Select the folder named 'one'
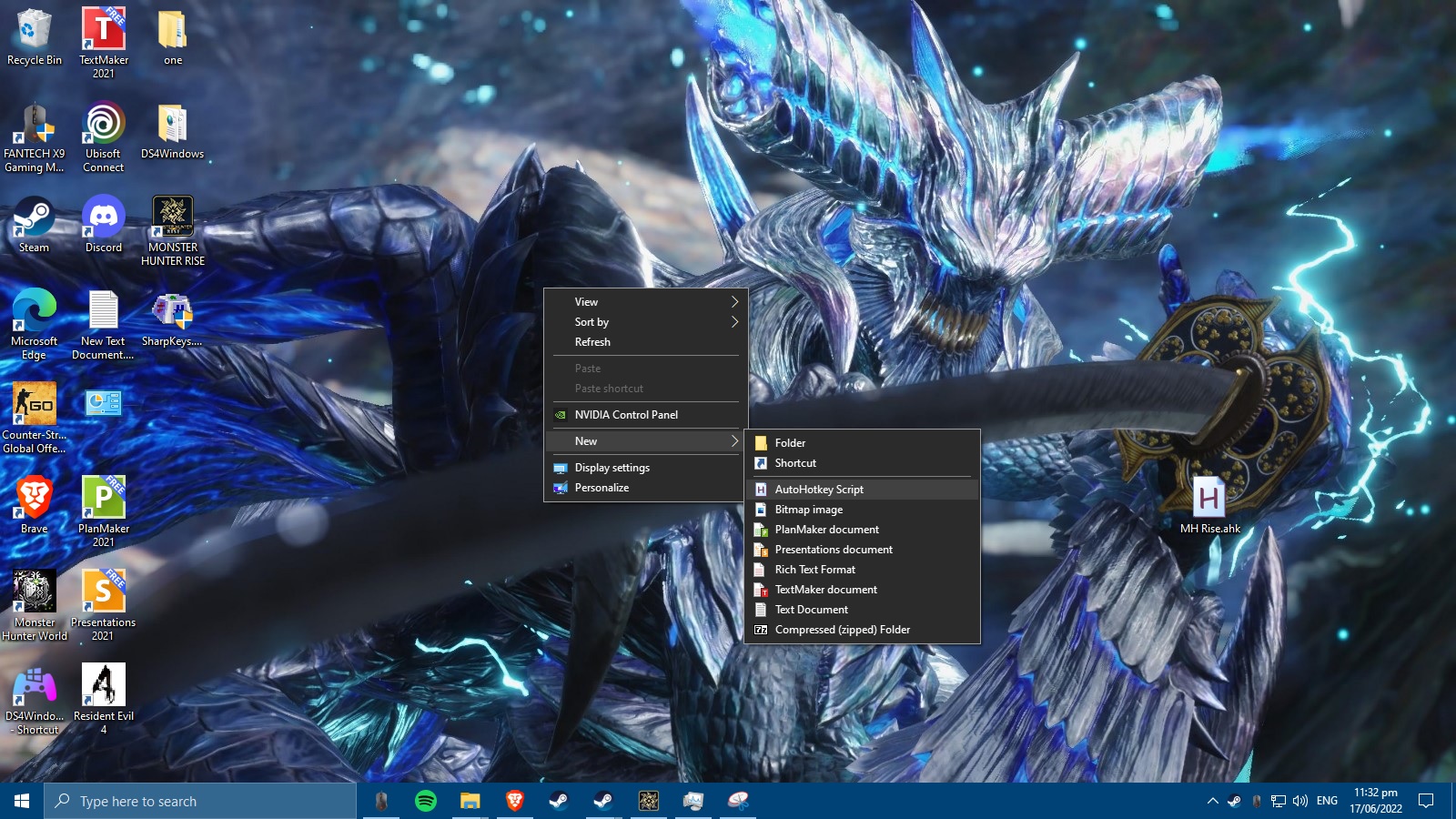1456x819 pixels. [x=173, y=38]
